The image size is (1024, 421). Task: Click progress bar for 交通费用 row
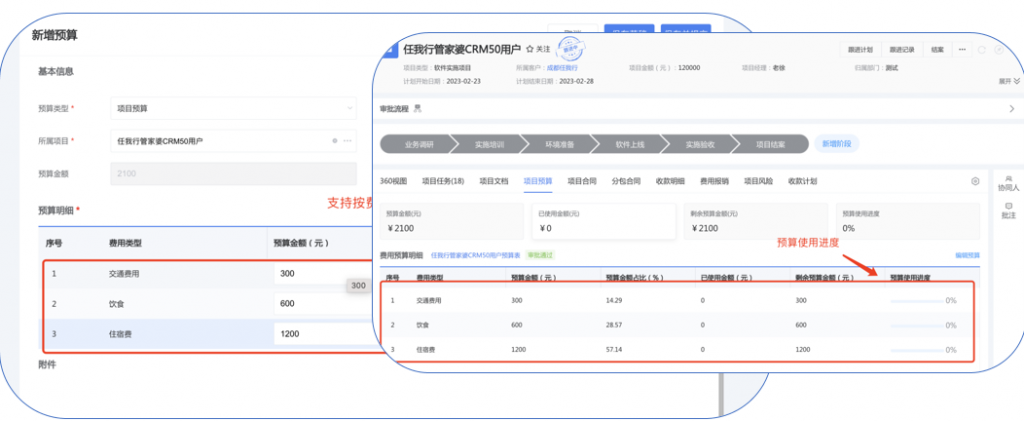(916, 301)
